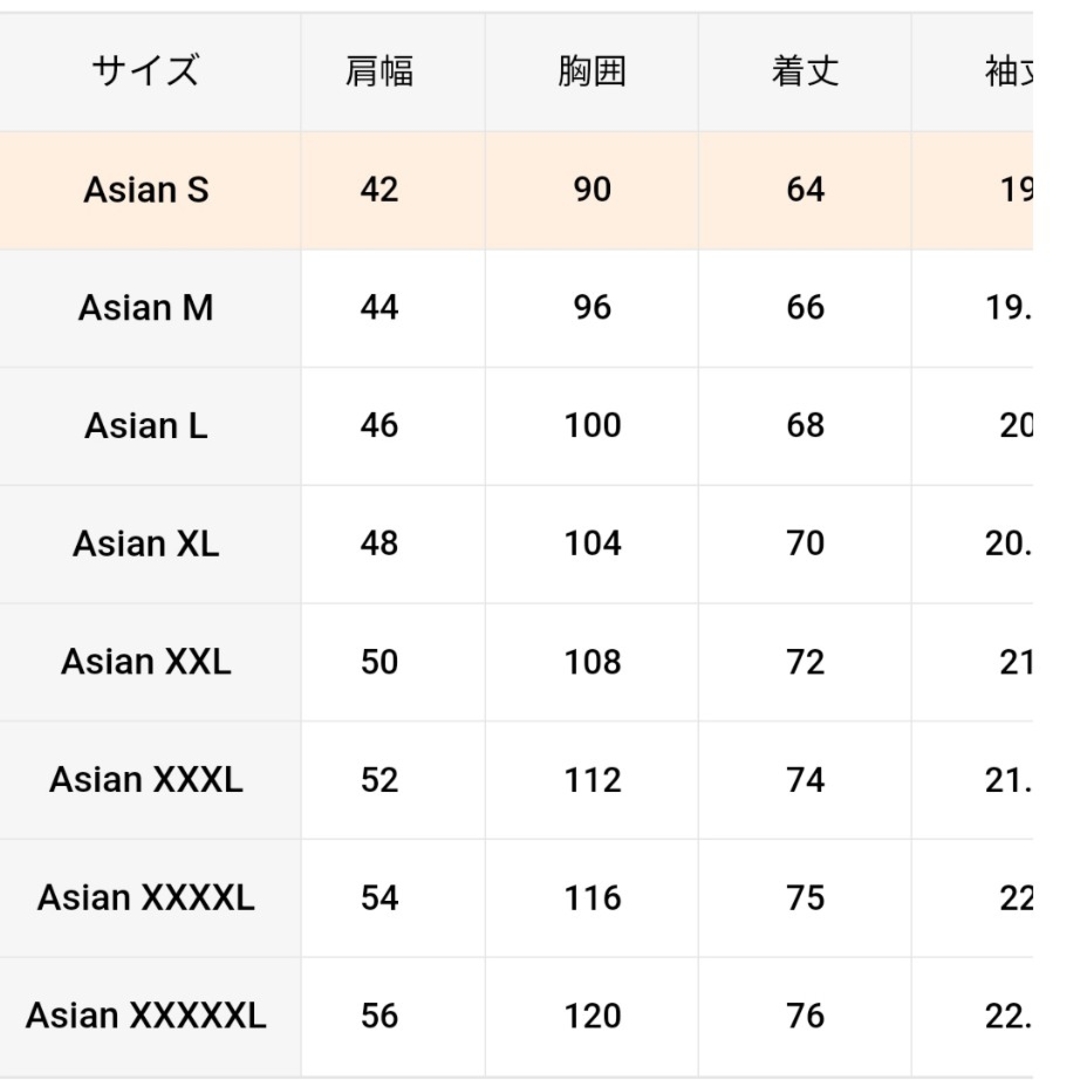Select the Asian S size row
Image resolution: width=1080 pixels, height=1080 pixels.
517,190
